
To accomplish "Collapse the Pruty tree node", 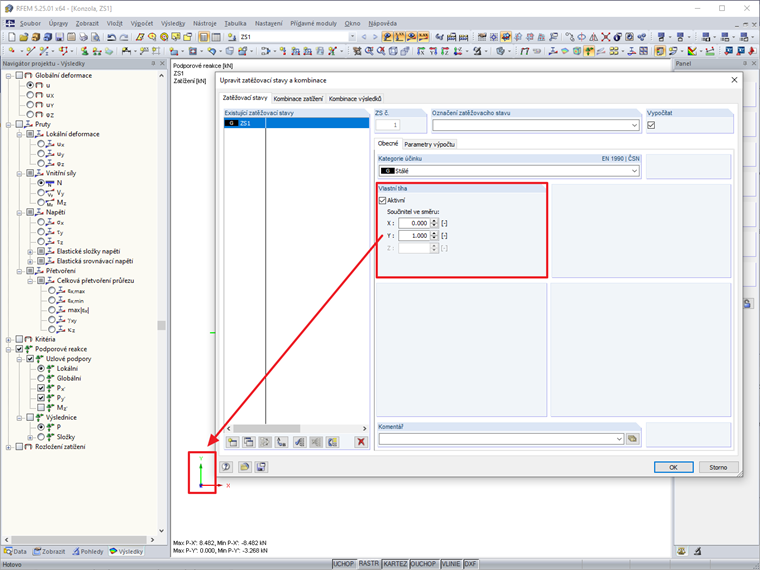I will tap(8, 124).
